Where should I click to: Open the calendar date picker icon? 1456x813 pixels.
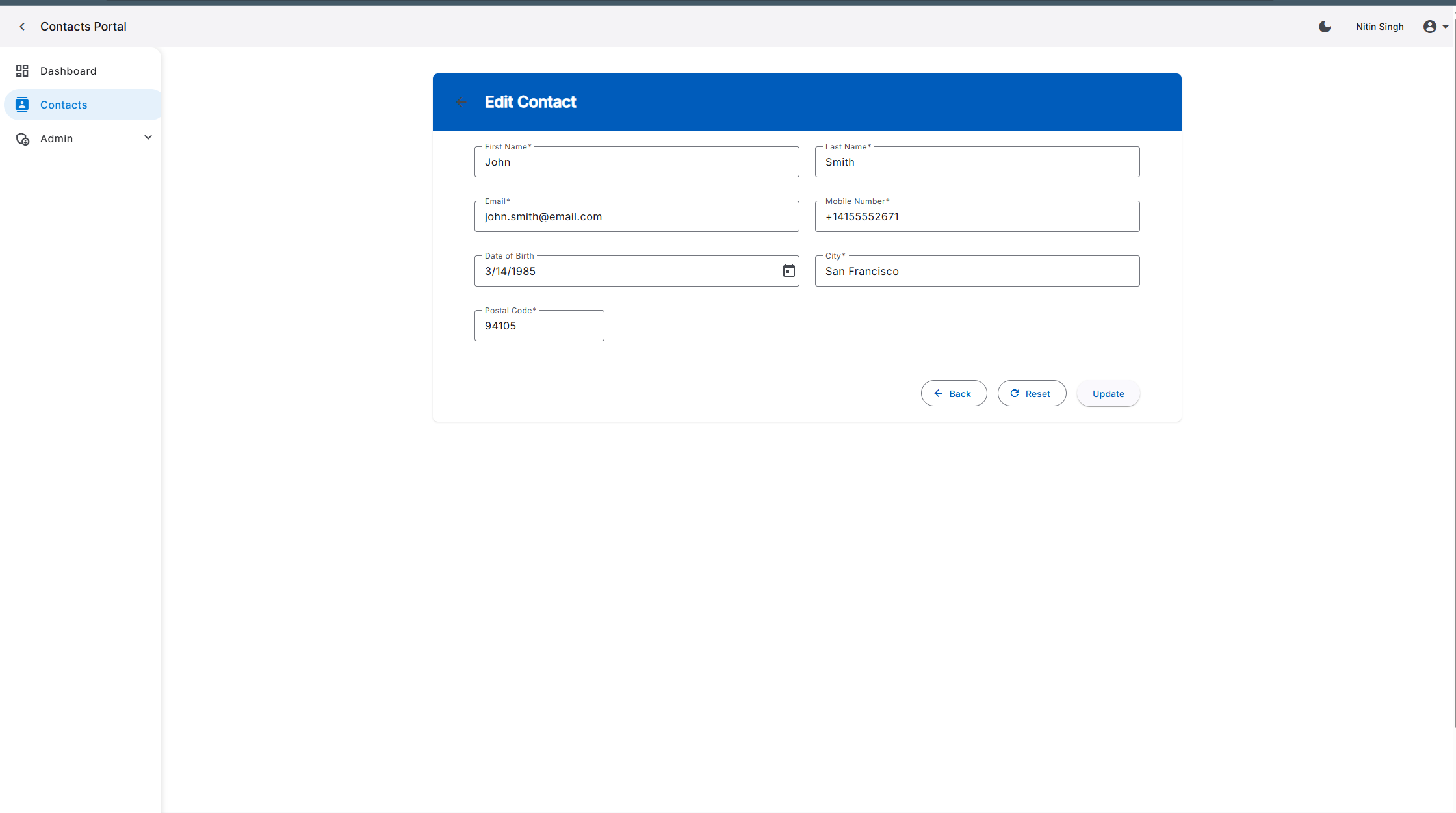(x=788, y=271)
